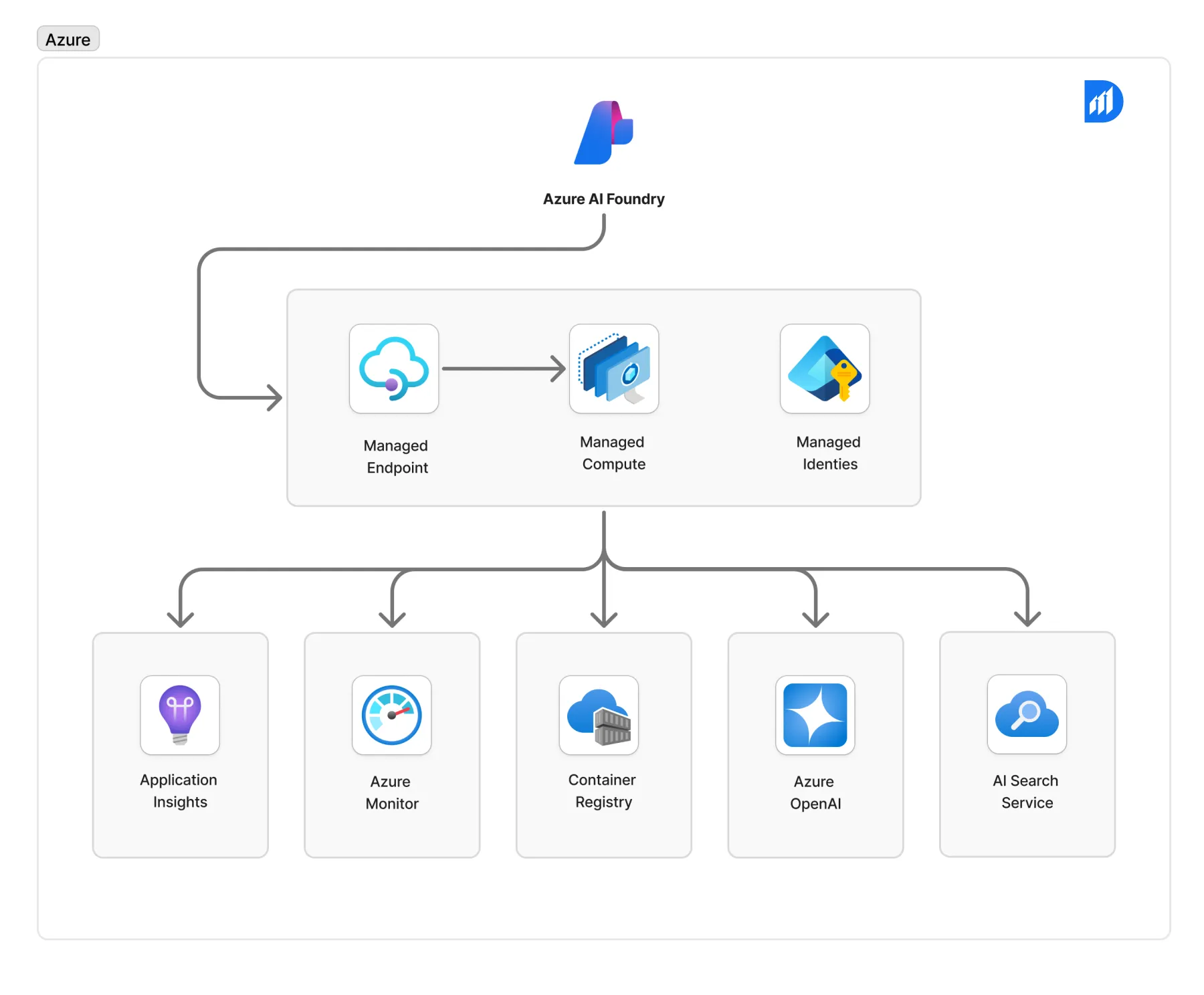Click the 'Azure Monitor' label
The width and height of the screenshot is (1204, 995).
click(x=391, y=792)
